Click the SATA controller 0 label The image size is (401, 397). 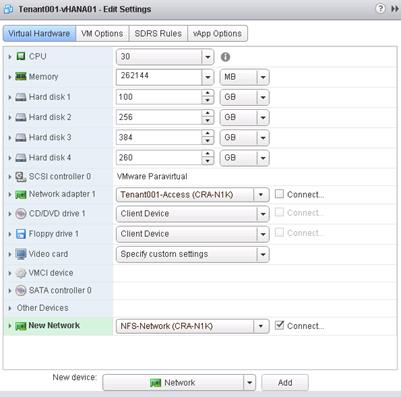point(60,291)
